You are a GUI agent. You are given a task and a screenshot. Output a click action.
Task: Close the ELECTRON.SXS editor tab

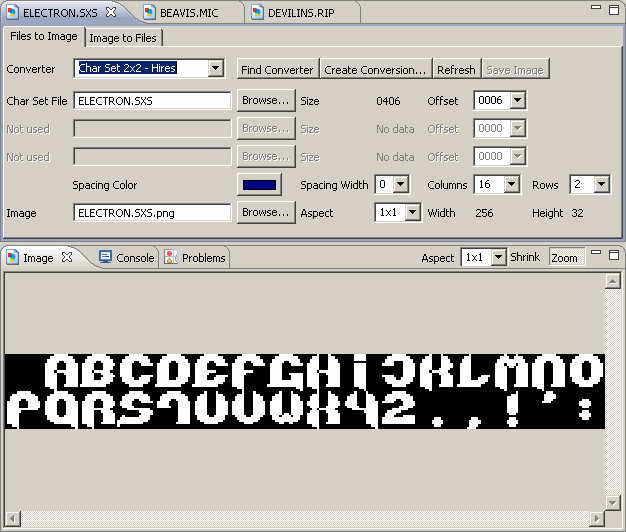[x=111, y=13]
